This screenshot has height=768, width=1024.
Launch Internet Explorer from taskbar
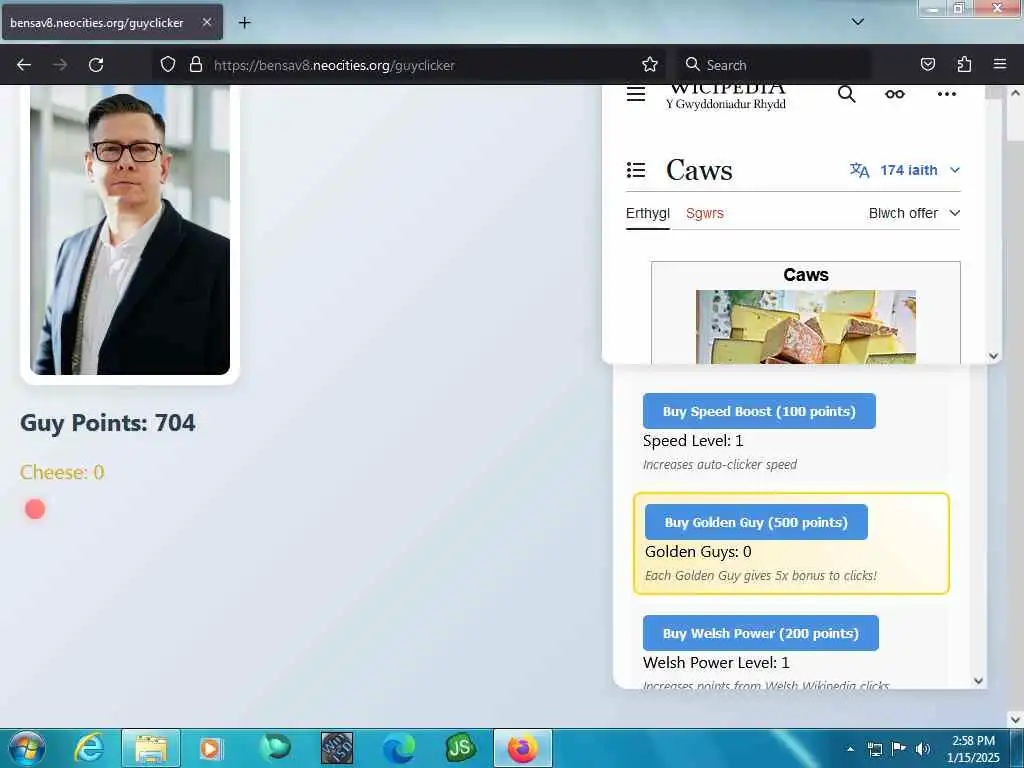click(89, 748)
